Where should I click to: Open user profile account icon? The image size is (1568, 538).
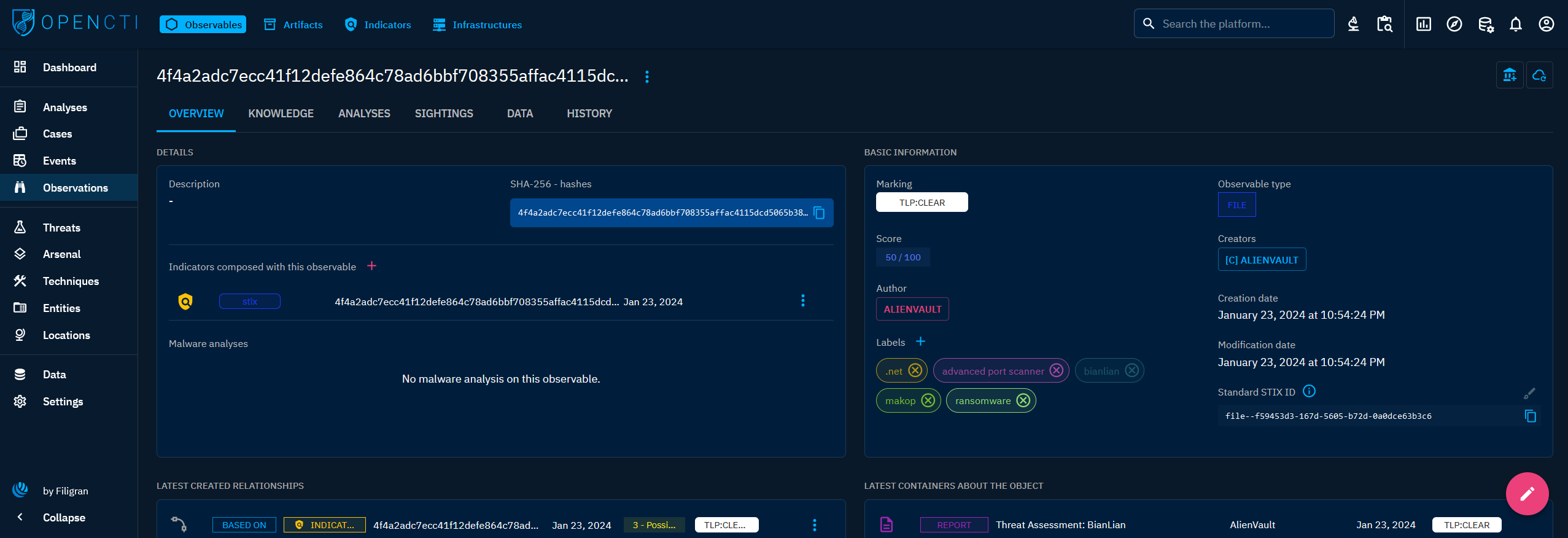1546,24
